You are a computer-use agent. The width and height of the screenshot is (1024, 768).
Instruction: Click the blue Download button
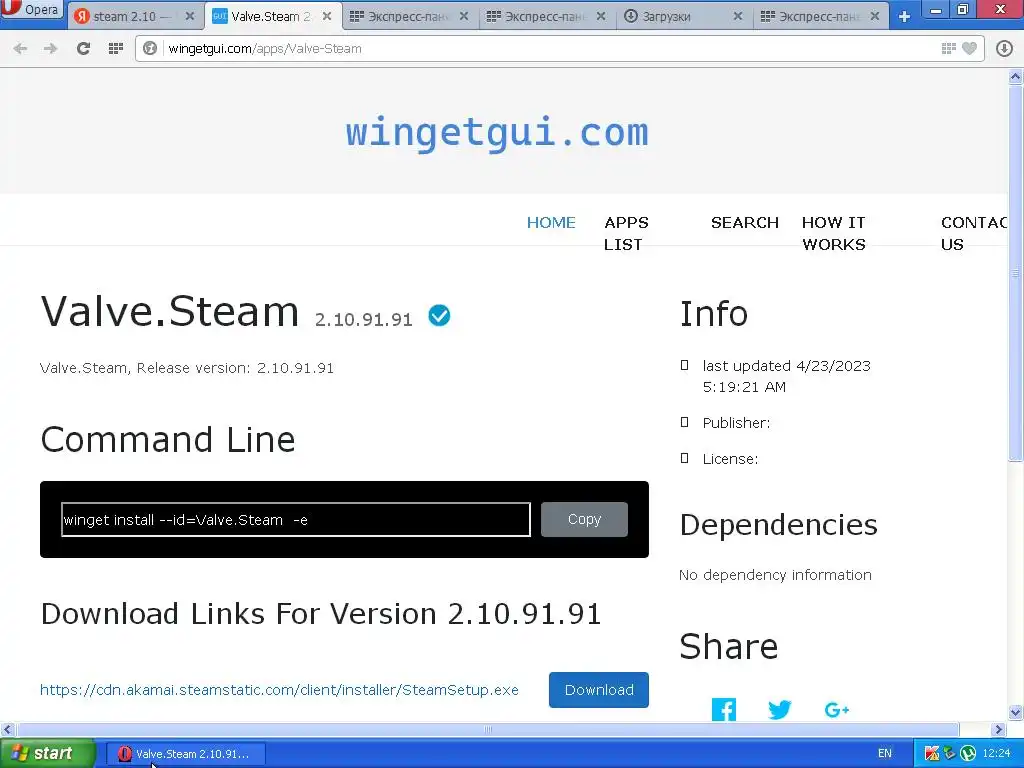pos(599,690)
